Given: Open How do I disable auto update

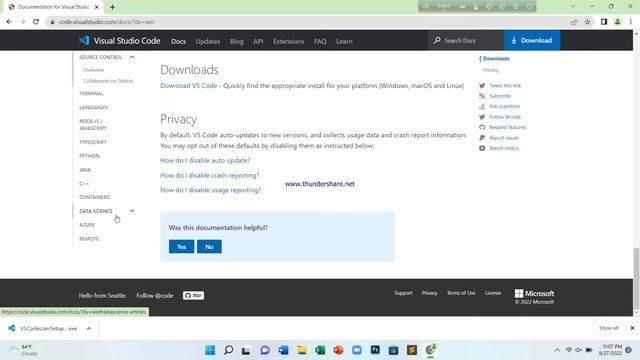Looking at the screenshot, I should [x=205, y=160].
